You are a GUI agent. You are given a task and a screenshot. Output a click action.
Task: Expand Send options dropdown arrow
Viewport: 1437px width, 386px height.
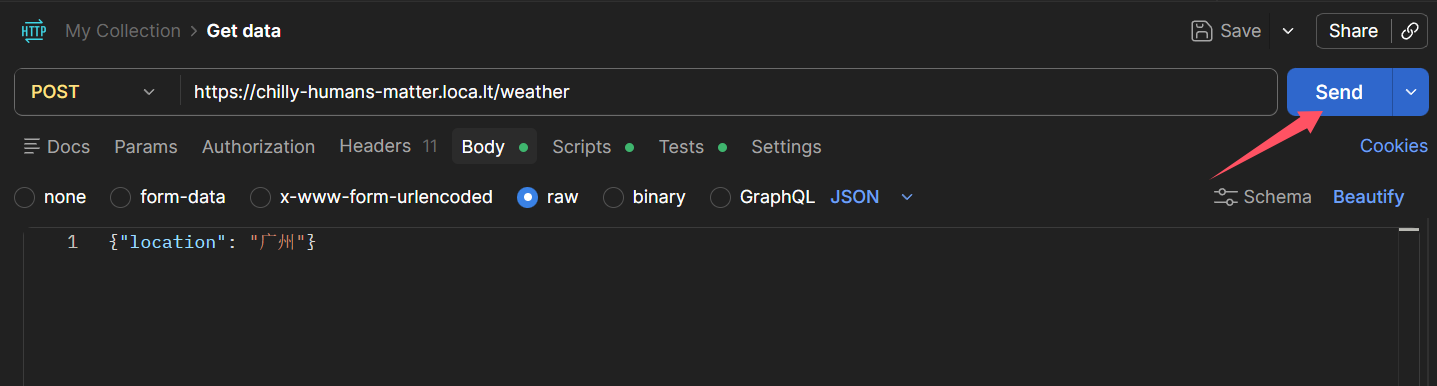[1411, 92]
